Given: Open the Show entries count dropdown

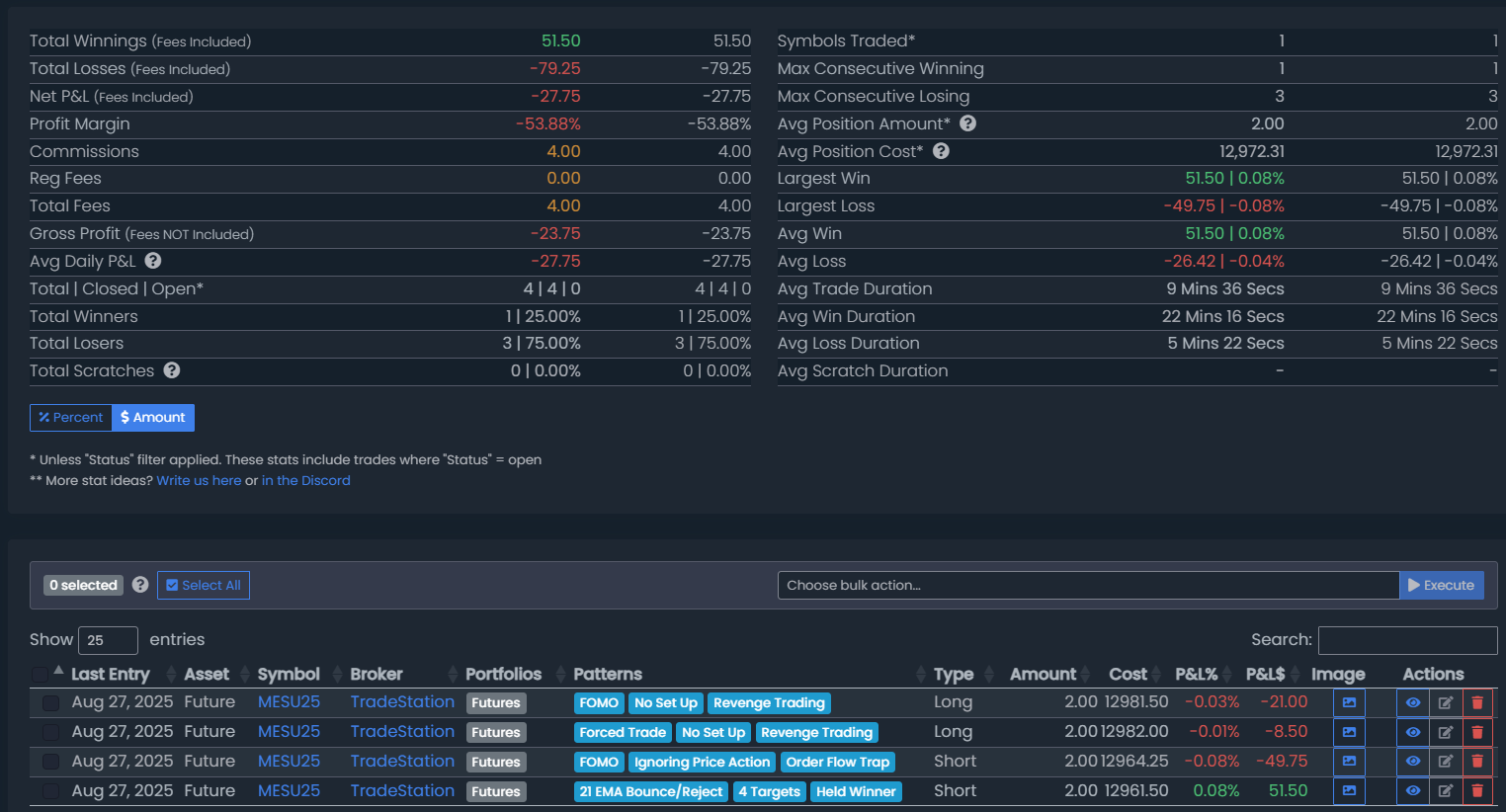Looking at the screenshot, I should 108,640.
